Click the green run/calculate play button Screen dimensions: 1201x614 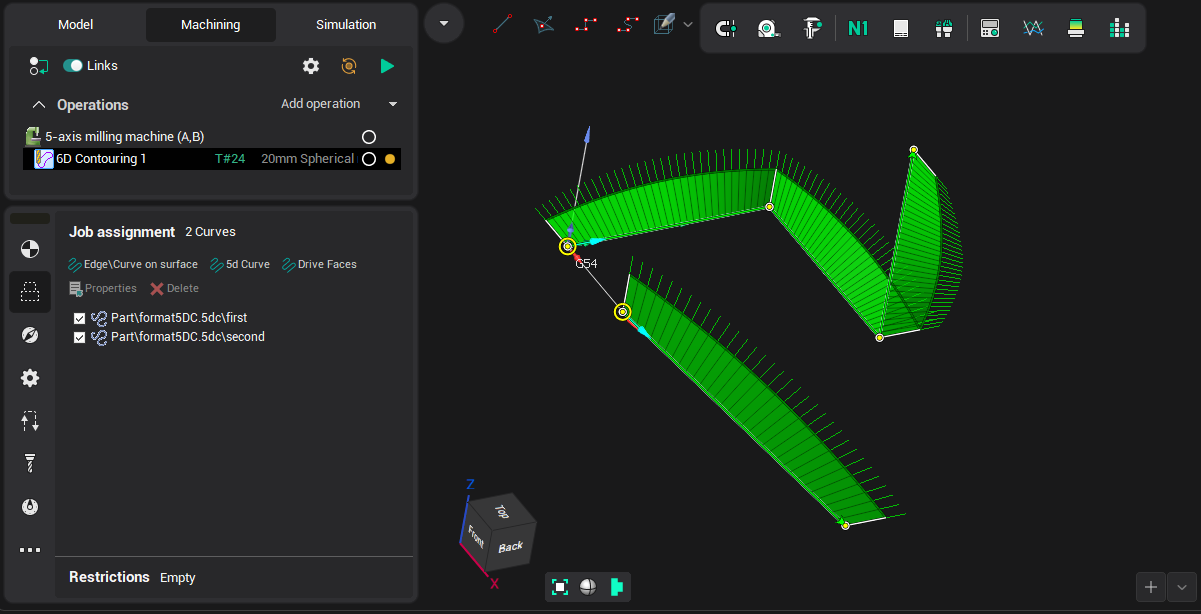(x=387, y=66)
